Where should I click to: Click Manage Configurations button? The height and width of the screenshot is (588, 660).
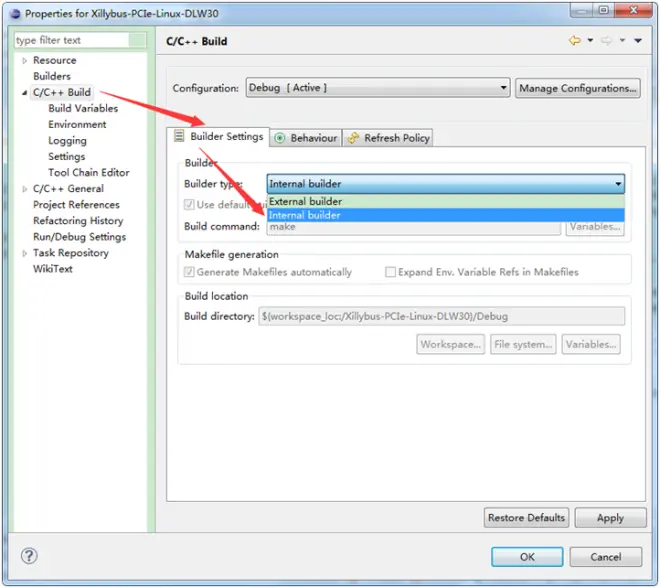coord(578,88)
